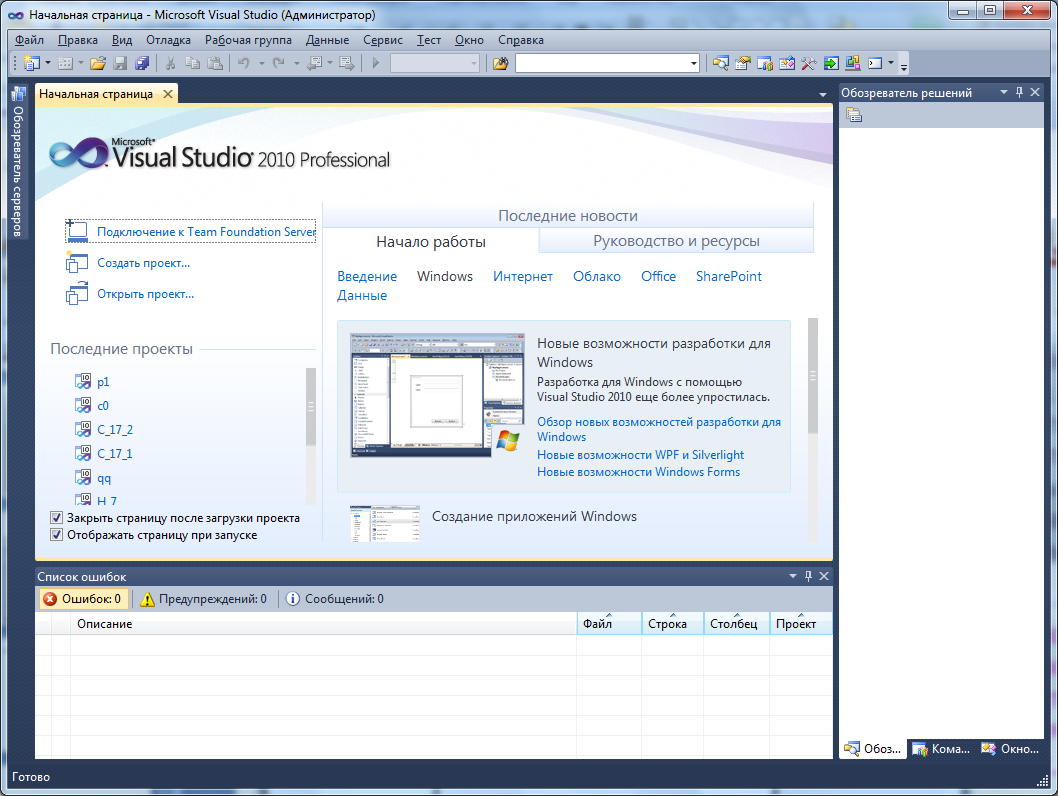Image resolution: width=1058 pixels, height=796 pixels.
Task: Open the Object Browser toolbar icon
Action: tap(787, 63)
